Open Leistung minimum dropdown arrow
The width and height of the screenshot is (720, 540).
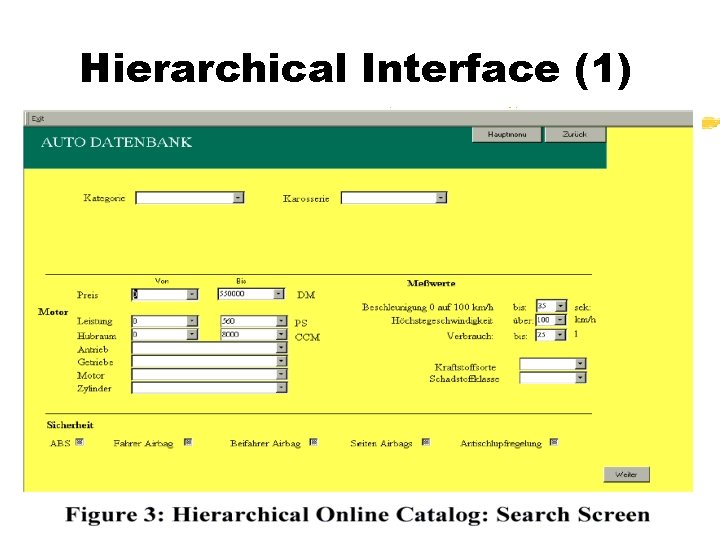192,321
